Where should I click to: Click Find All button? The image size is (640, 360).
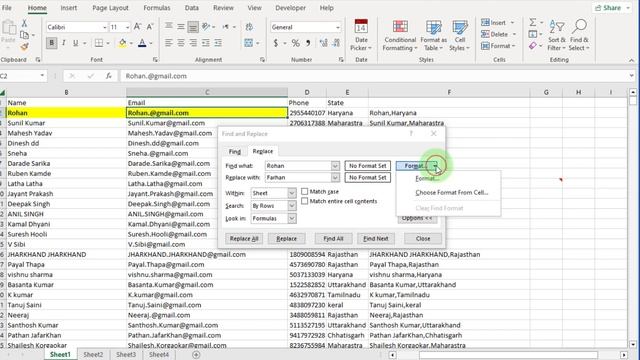tap(333, 238)
